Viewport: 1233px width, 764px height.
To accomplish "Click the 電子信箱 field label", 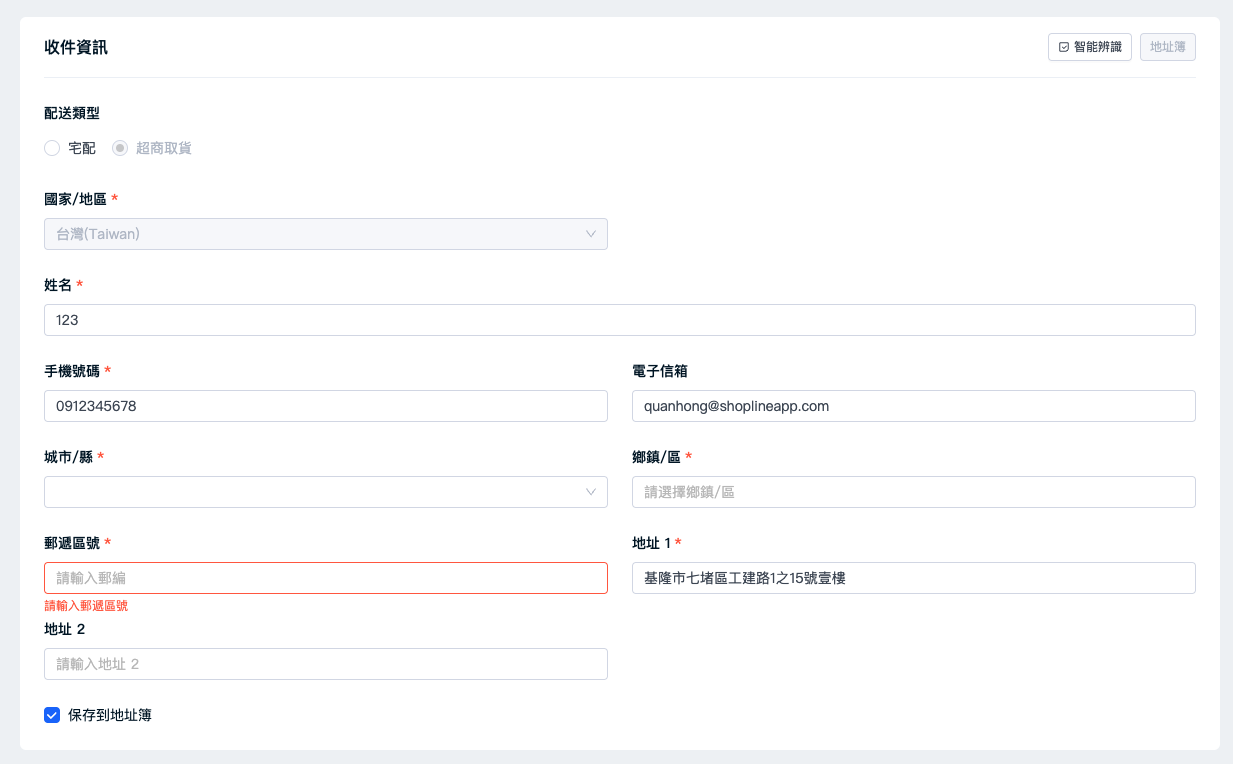I will tap(660, 371).
